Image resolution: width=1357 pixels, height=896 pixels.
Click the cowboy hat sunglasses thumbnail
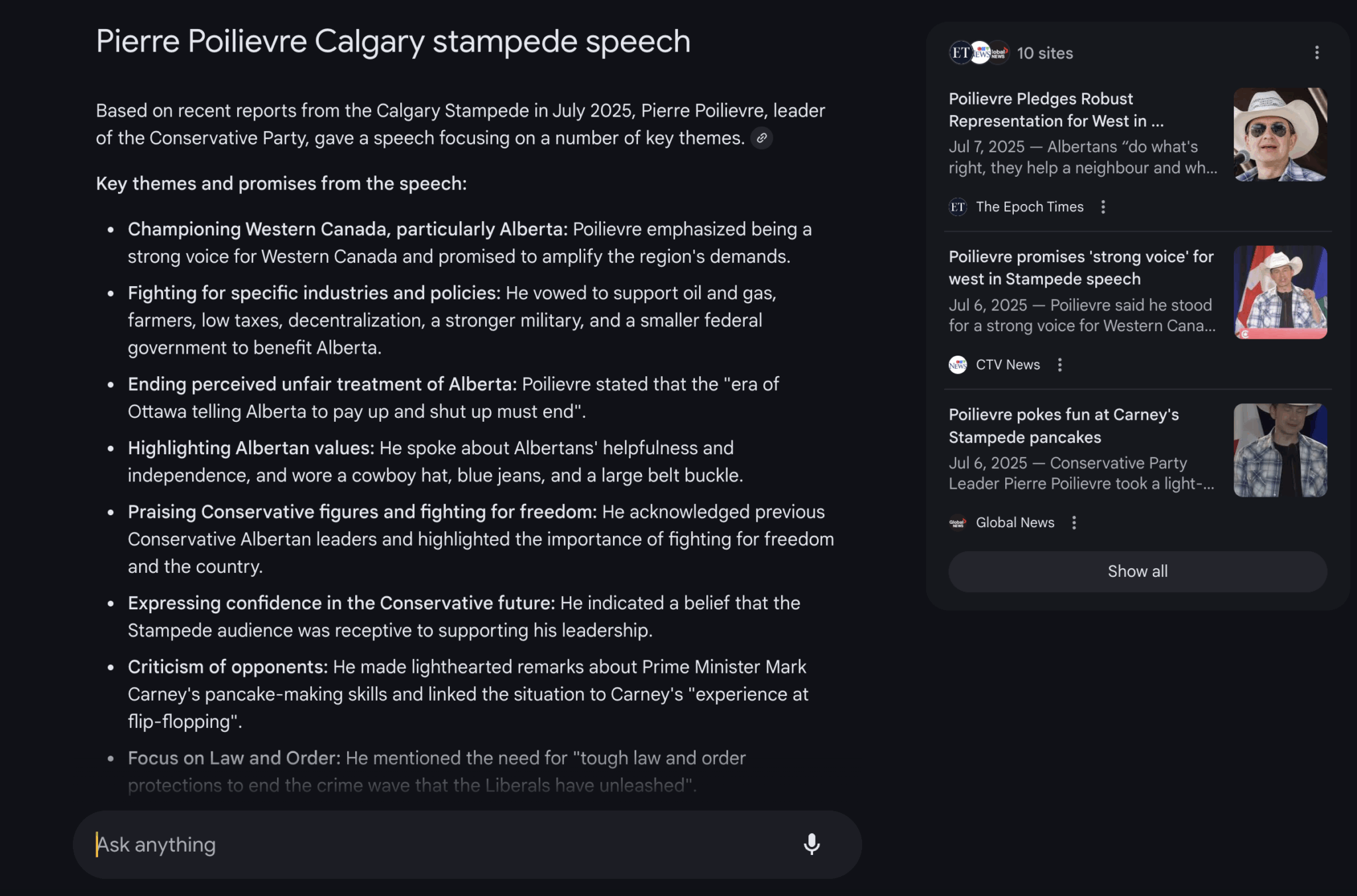(x=1280, y=134)
